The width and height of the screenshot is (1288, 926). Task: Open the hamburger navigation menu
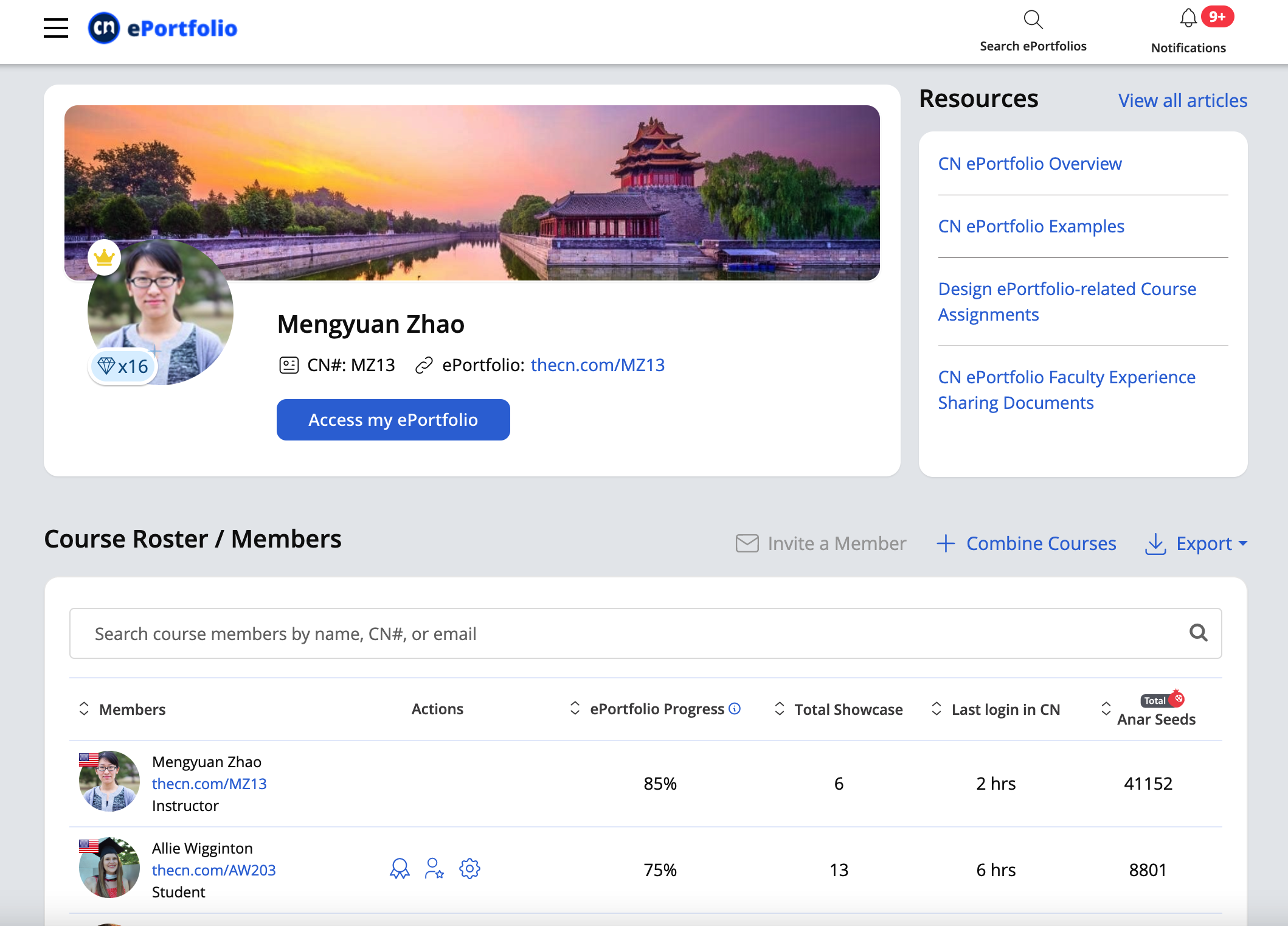[56, 28]
